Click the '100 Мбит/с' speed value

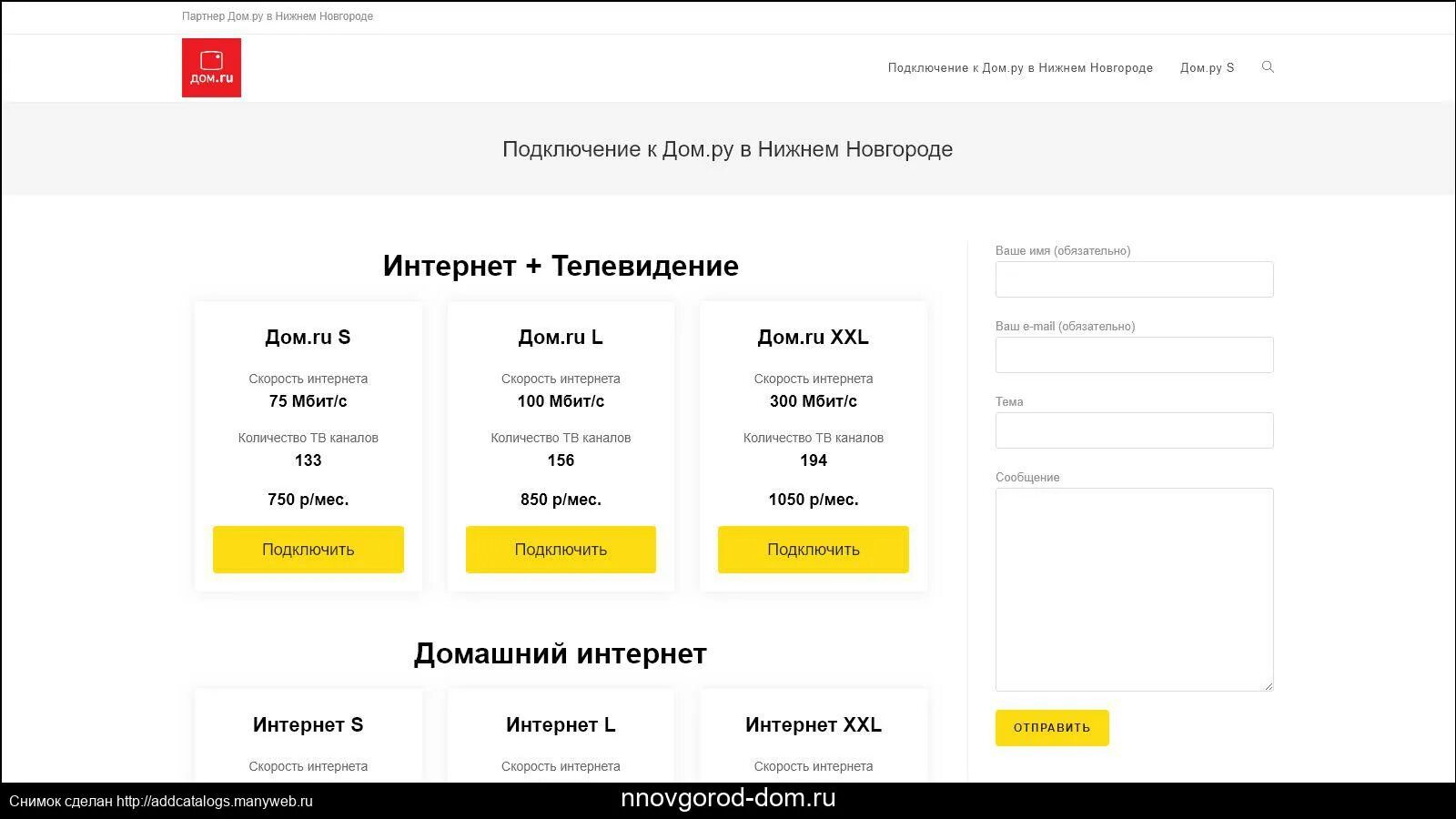(x=561, y=401)
